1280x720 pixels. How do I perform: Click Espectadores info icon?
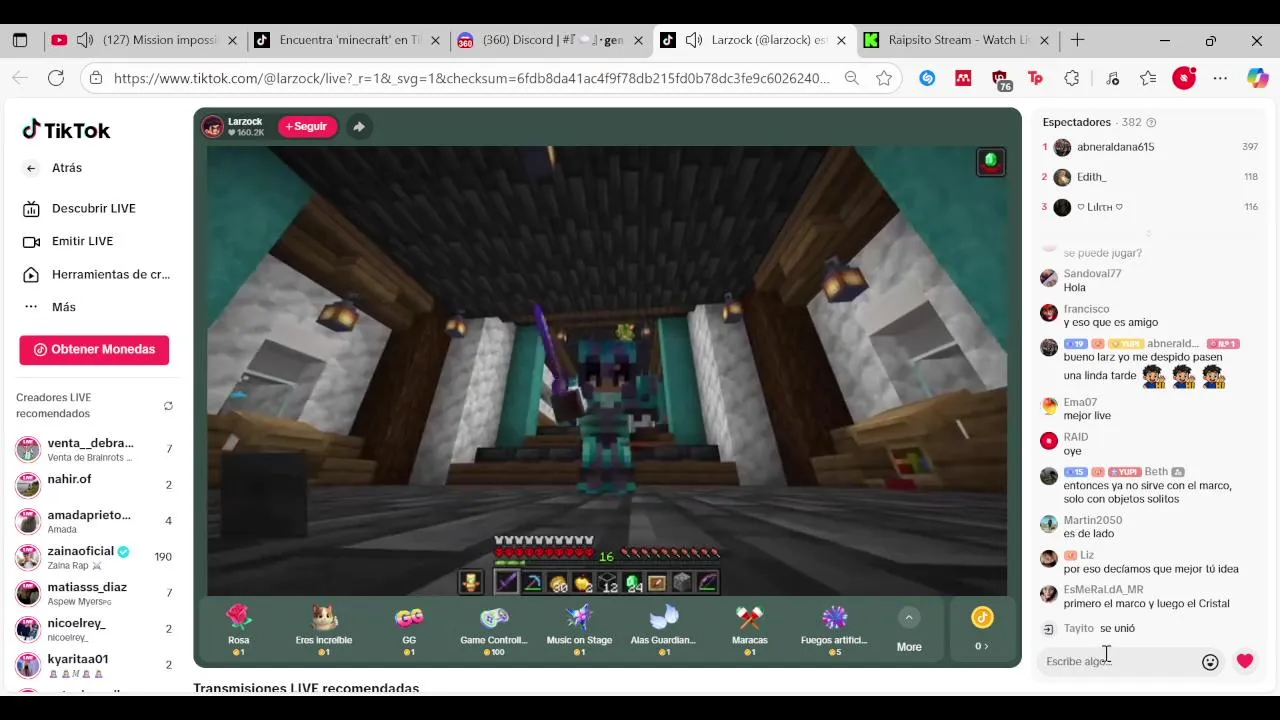[x=1151, y=122]
